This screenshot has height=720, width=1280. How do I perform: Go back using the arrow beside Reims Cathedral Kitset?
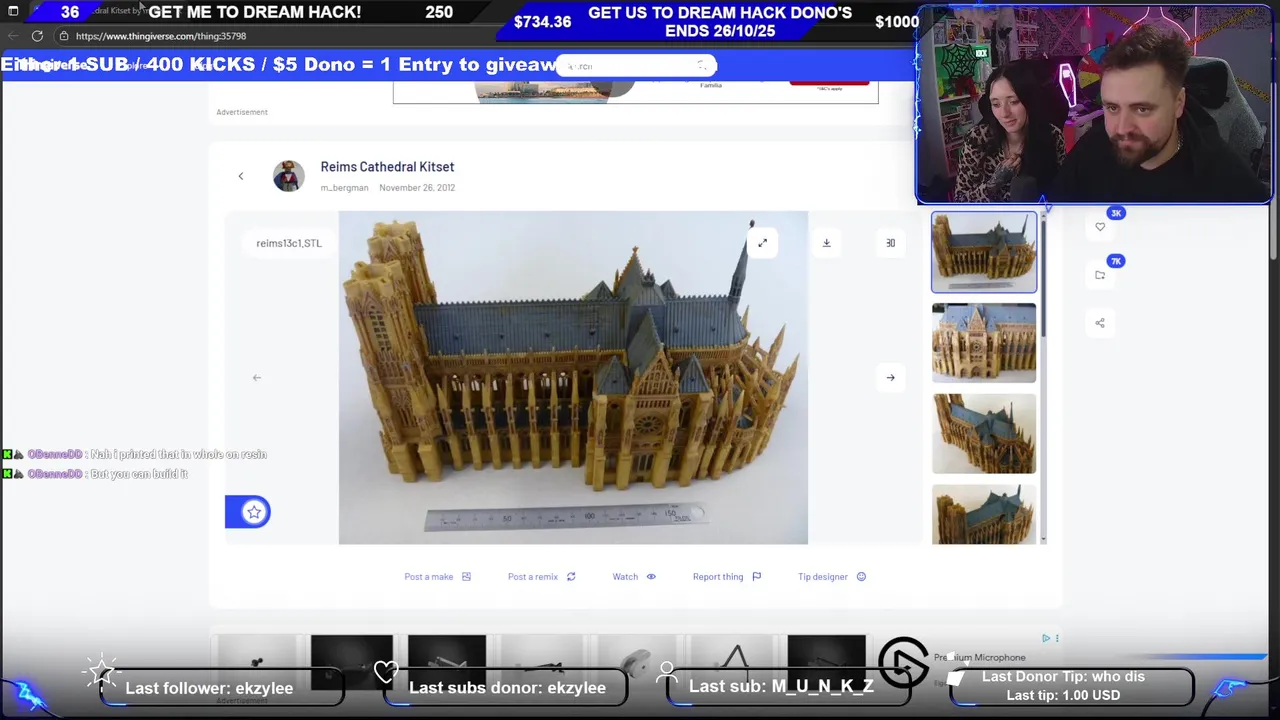pyautogui.click(x=240, y=176)
